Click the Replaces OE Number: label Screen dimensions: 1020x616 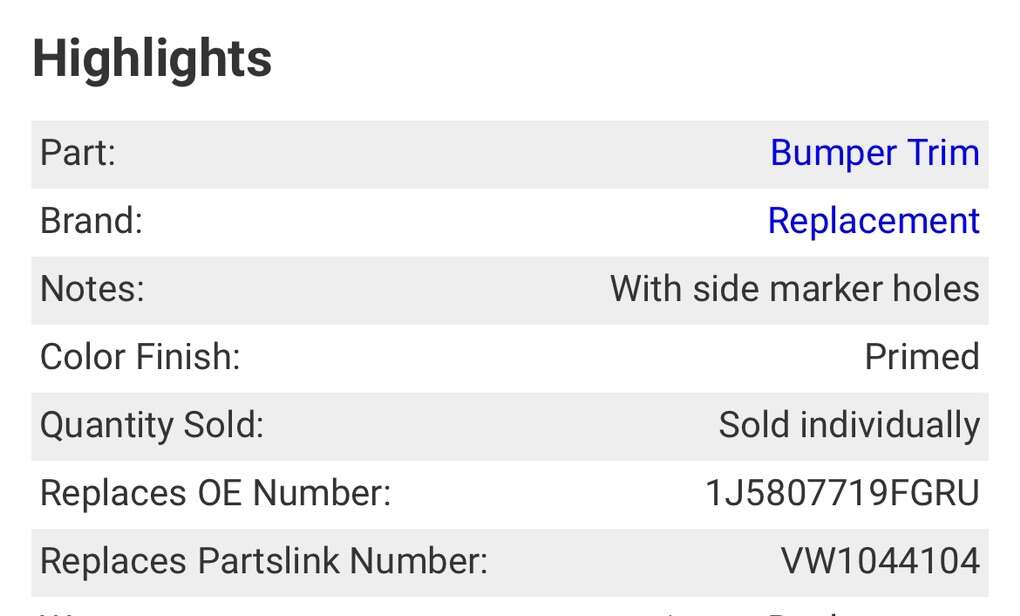click(215, 493)
